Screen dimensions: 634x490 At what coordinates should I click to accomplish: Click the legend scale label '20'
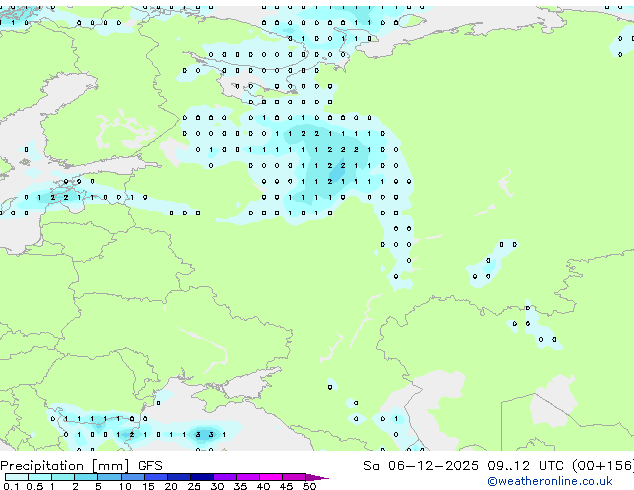(171, 486)
